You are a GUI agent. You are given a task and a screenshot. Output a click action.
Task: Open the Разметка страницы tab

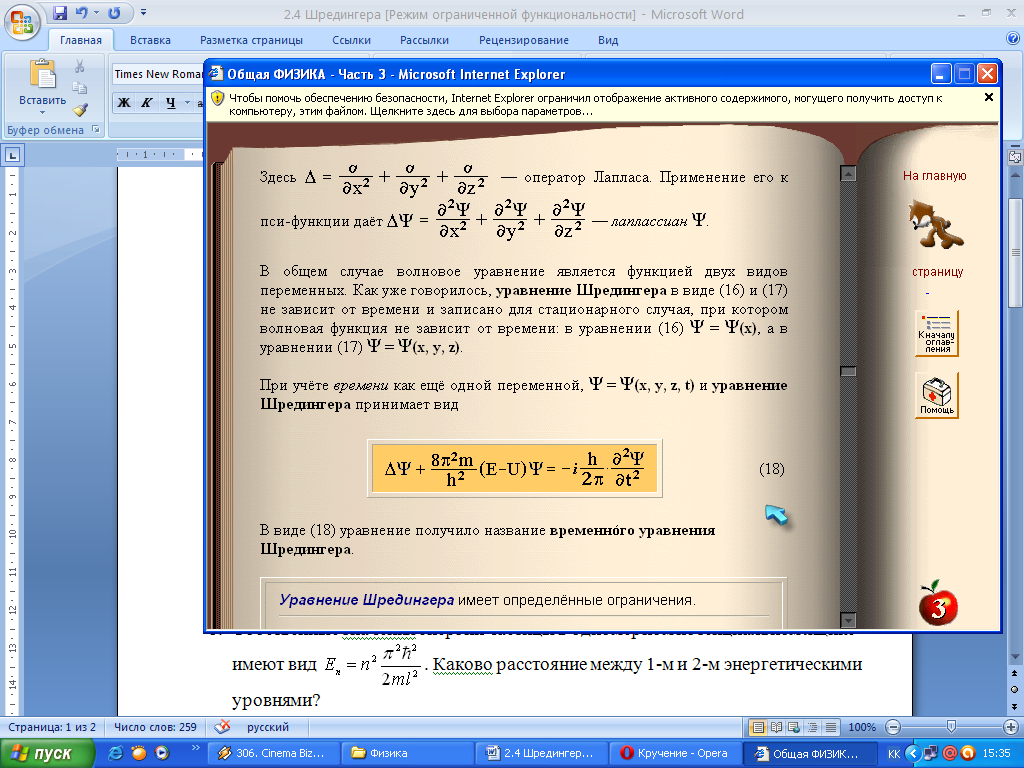251,40
